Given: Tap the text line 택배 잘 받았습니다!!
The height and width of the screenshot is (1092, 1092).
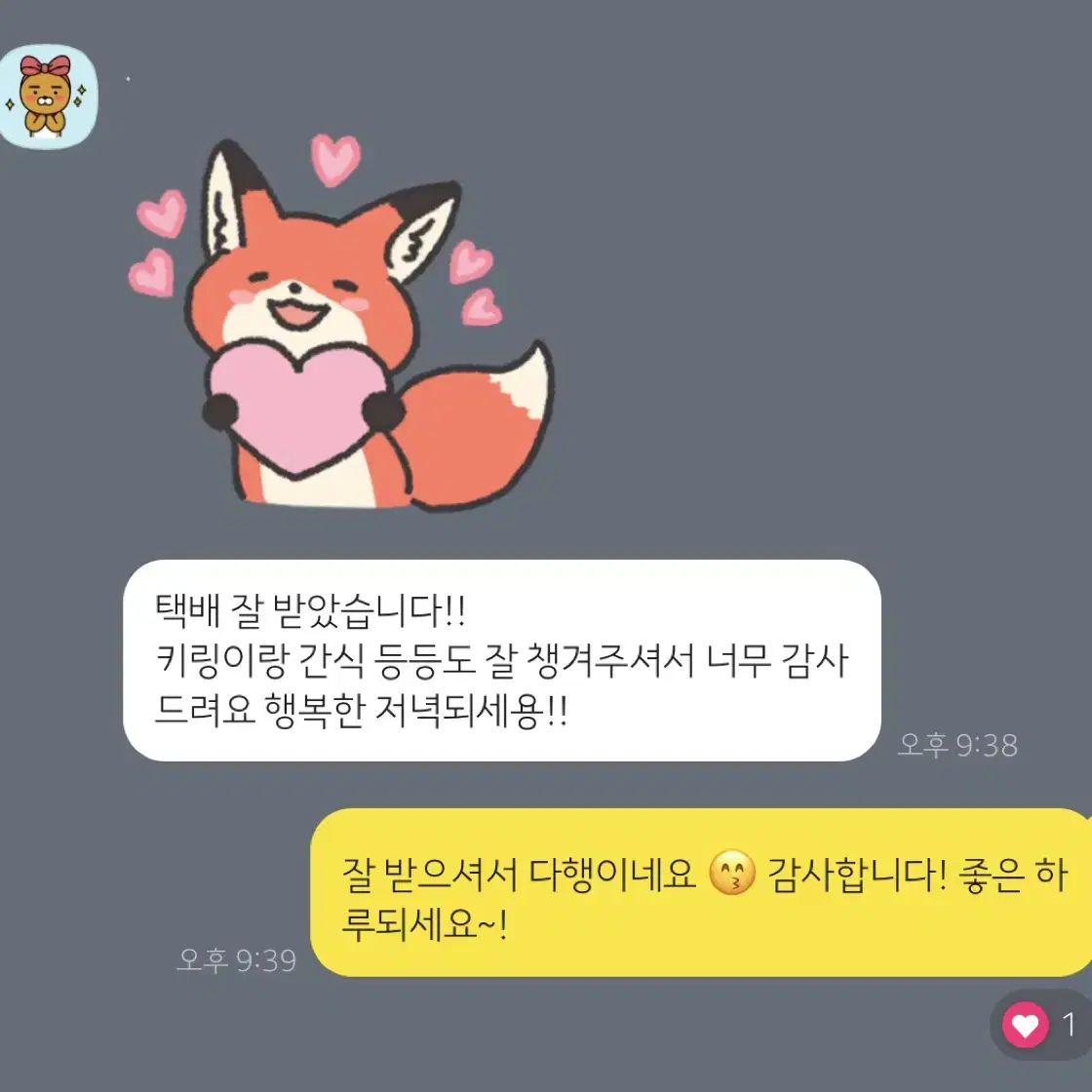Looking at the screenshot, I should 310,610.
